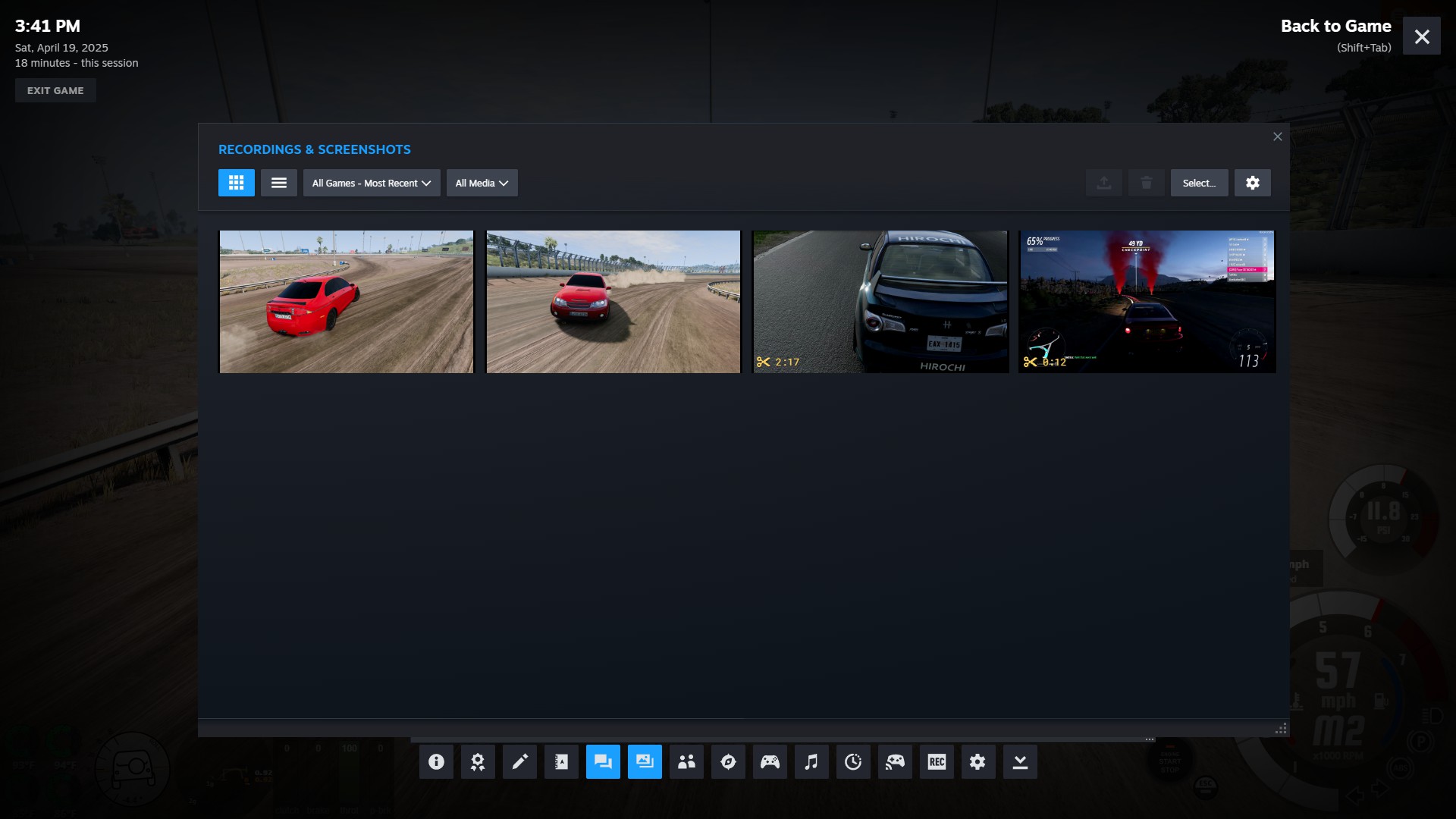The height and width of the screenshot is (819, 1456).
Task: Open the Controller settings gamepad icon
Action: [x=770, y=761]
